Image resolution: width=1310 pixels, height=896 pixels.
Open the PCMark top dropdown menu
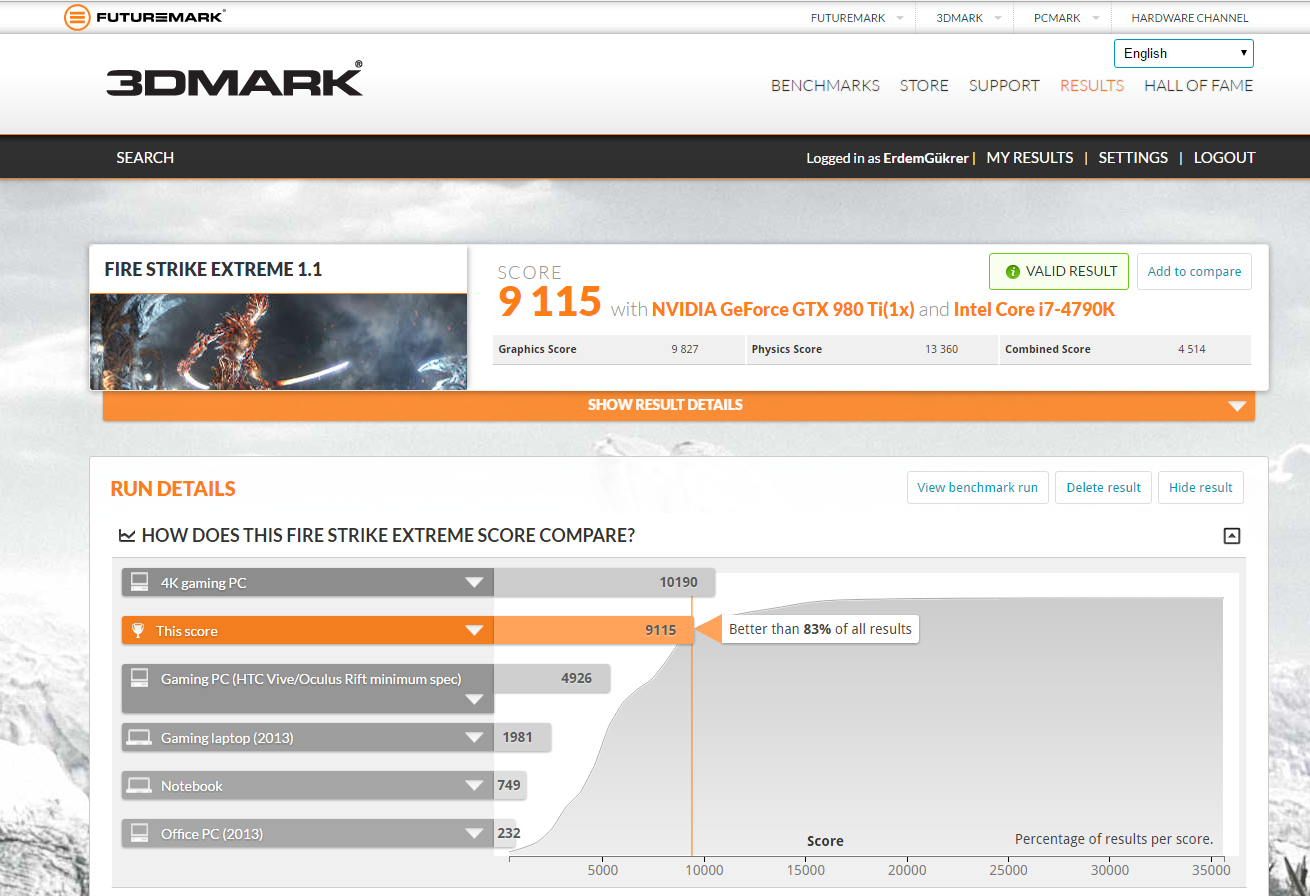point(1065,18)
